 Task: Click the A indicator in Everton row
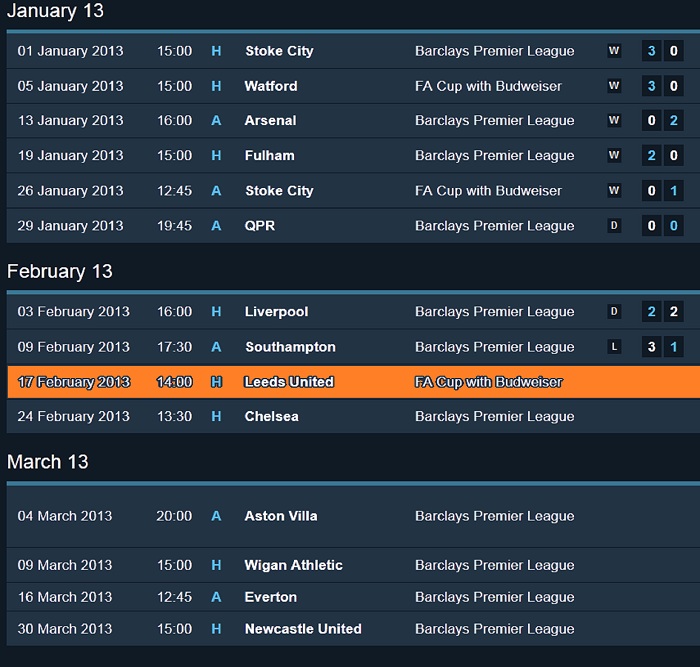(x=216, y=597)
